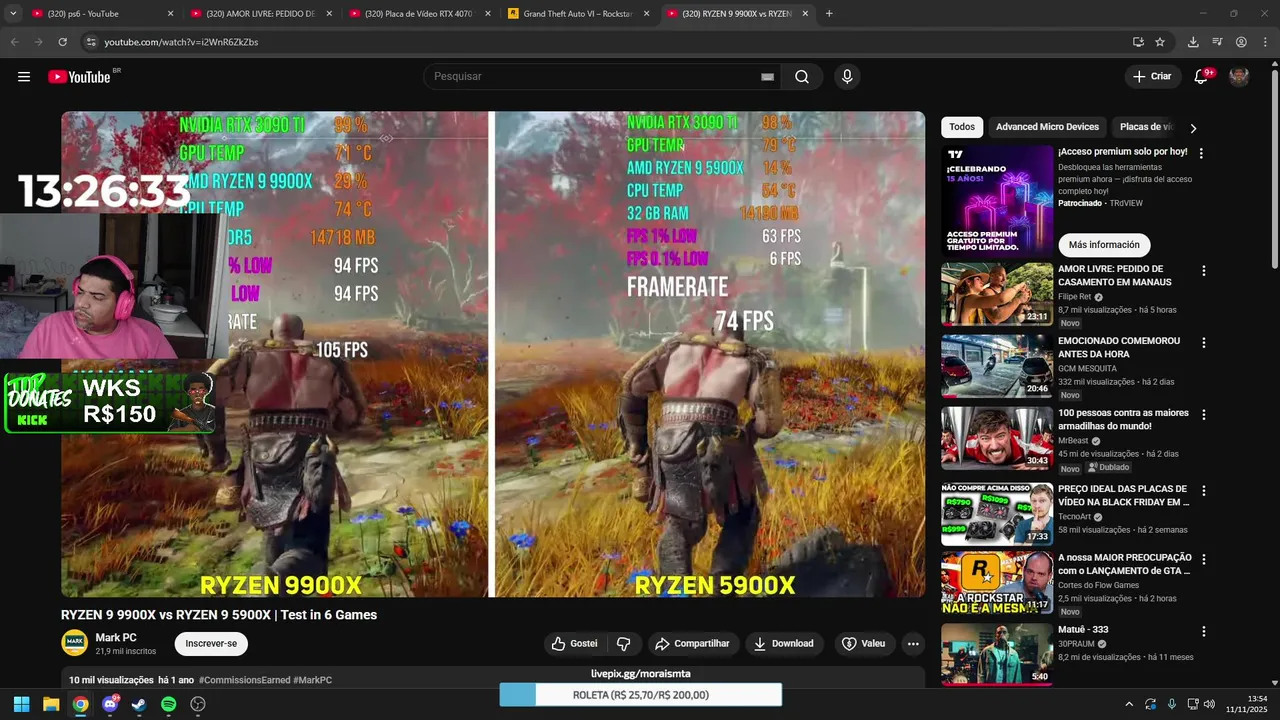Click the search magnifier button

tap(802, 77)
